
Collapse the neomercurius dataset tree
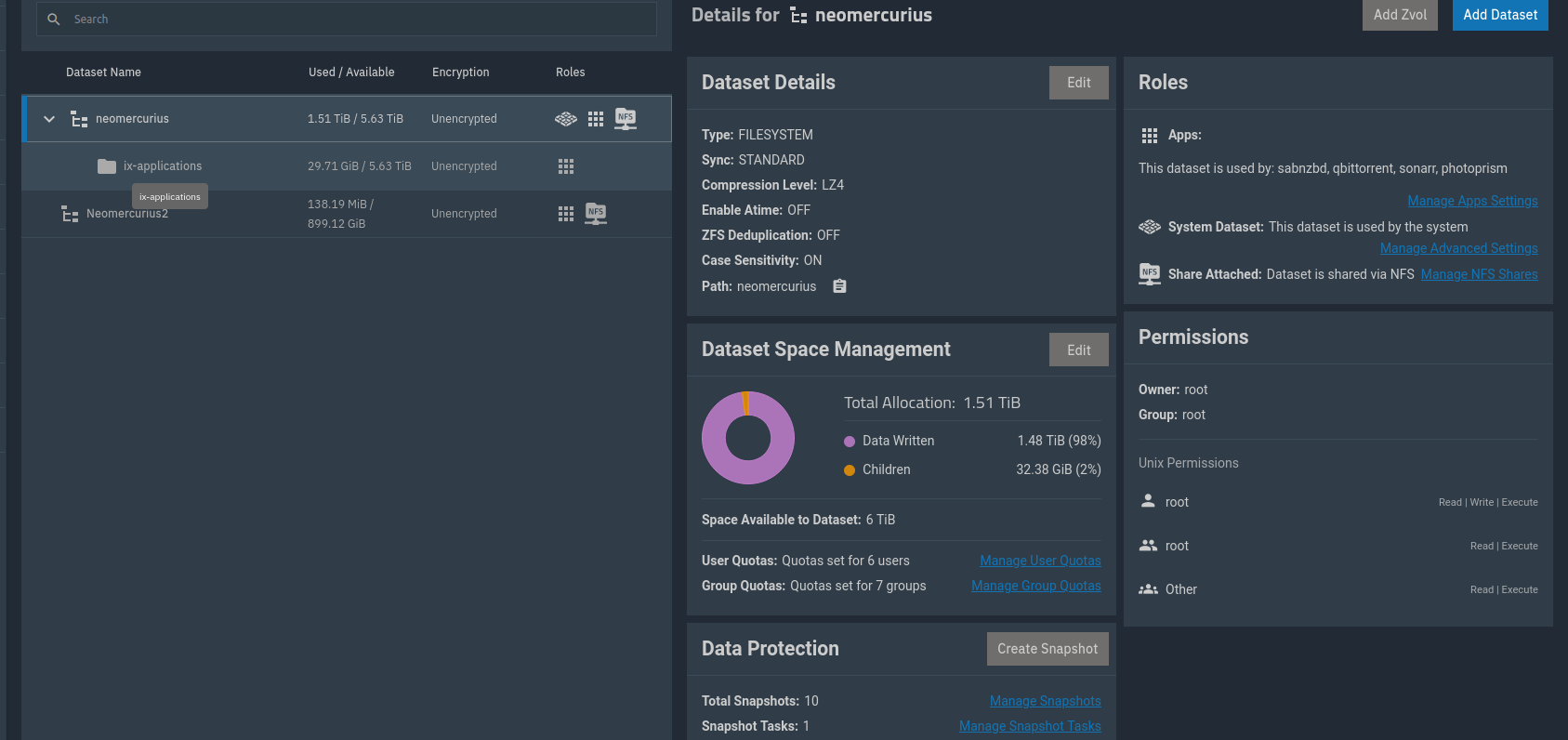pos(49,119)
